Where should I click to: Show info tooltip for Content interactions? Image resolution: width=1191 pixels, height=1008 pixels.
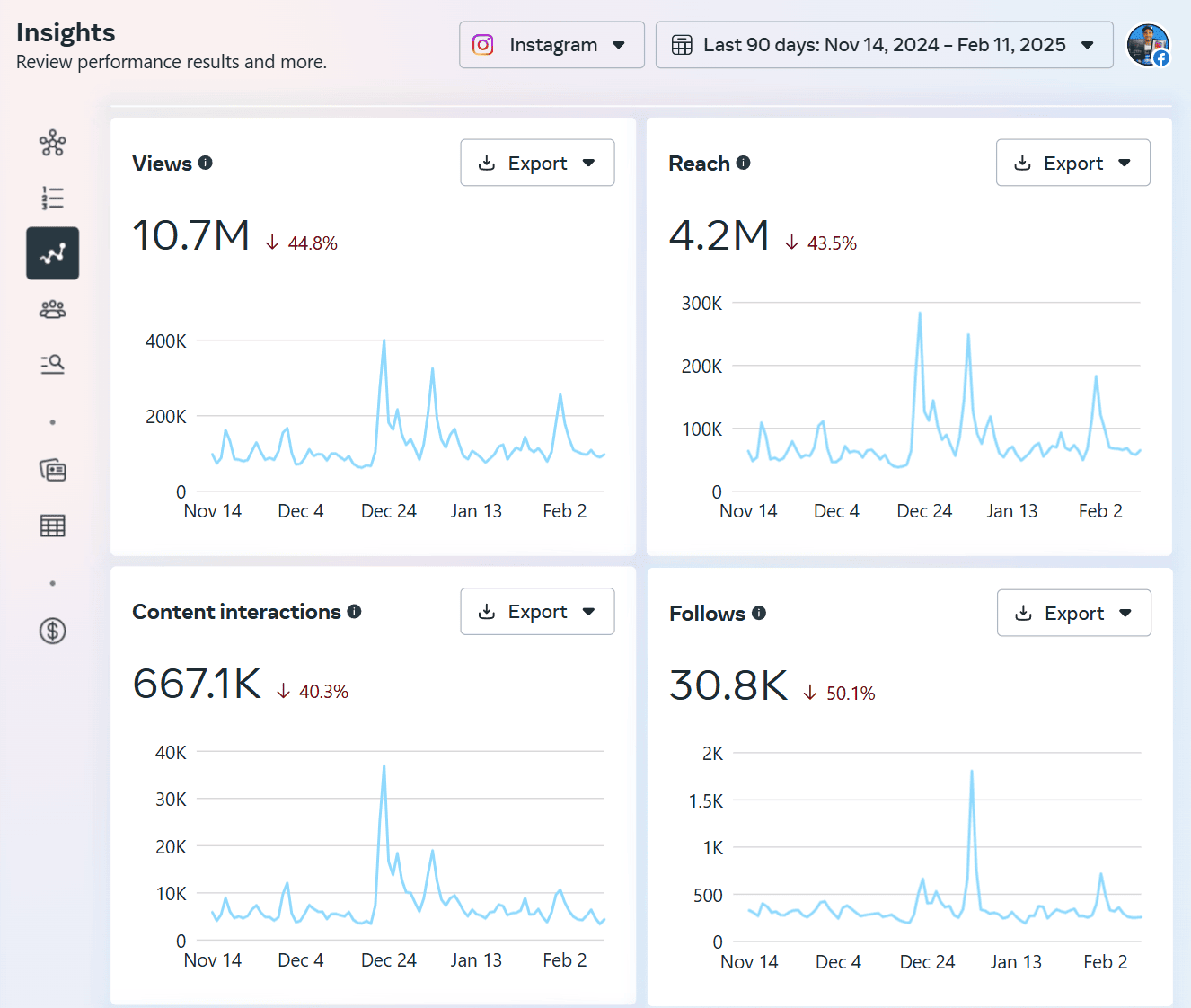(355, 612)
